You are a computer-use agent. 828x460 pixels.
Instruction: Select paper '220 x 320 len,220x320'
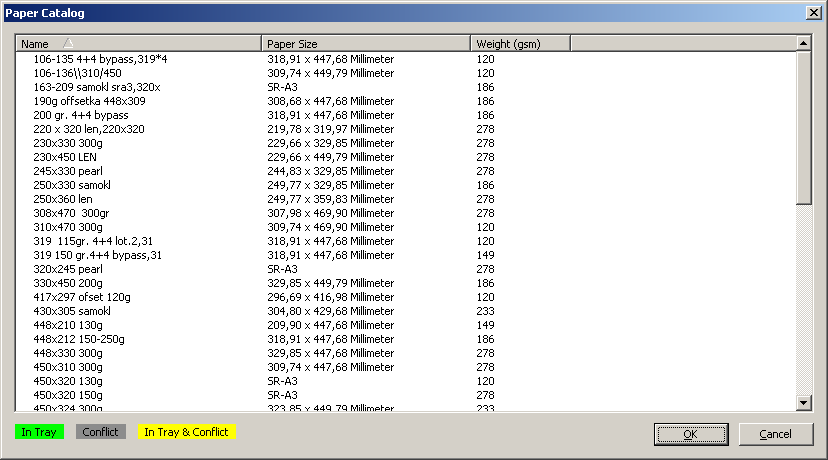click(89, 129)
